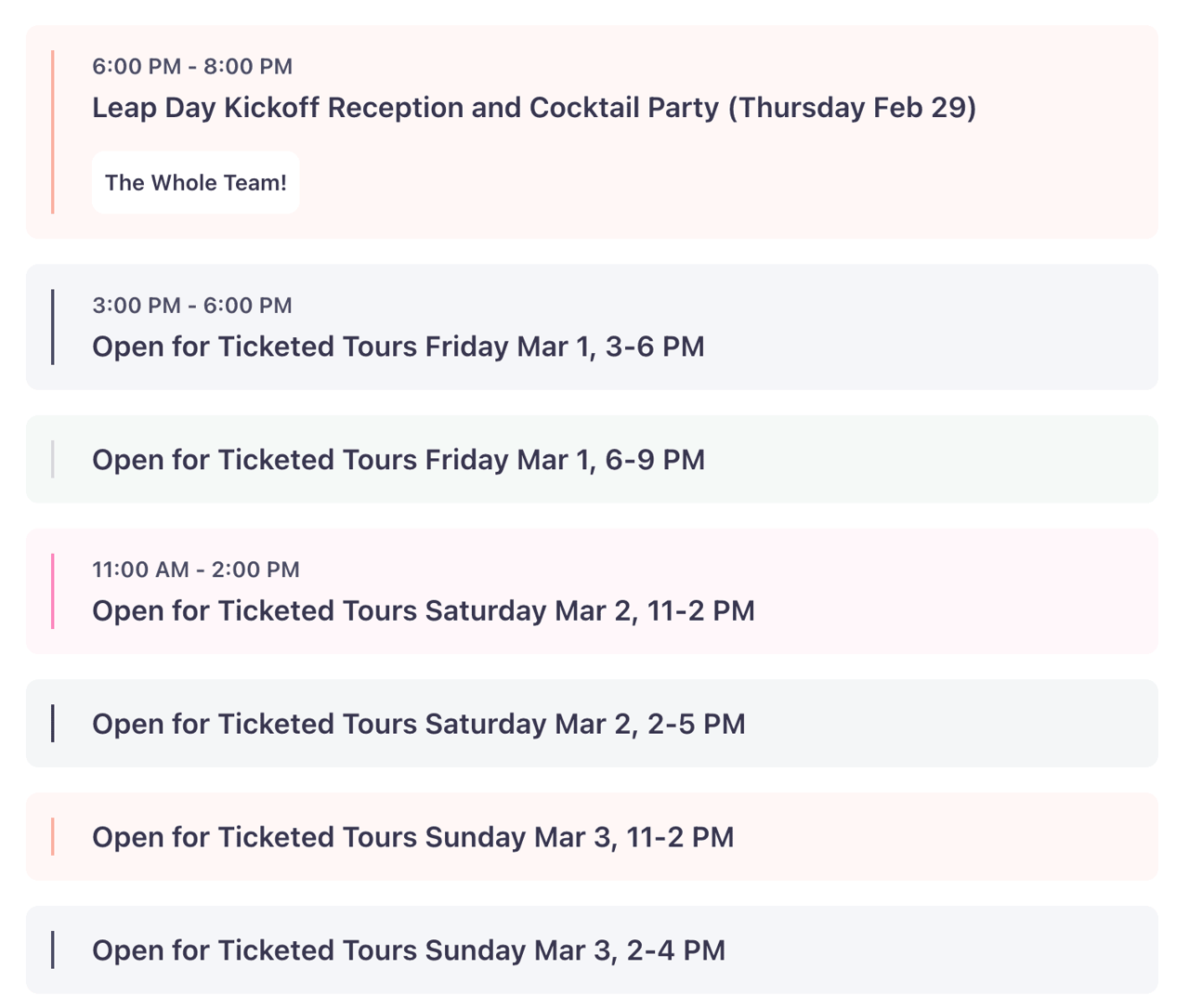Open Ticketed Tours Saturday Mar 2, 11-2 PM
The height and width of the screenshot is (1008, 1189).
pos(424,610)
